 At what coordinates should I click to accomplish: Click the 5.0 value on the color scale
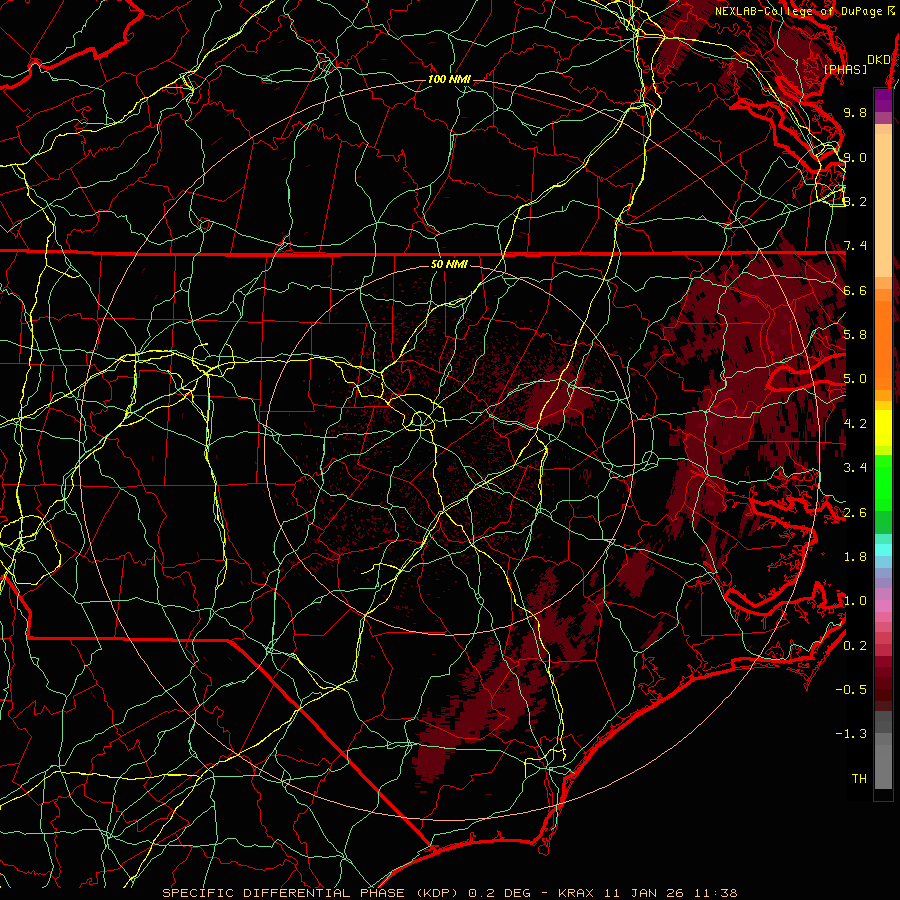[855, 379]
